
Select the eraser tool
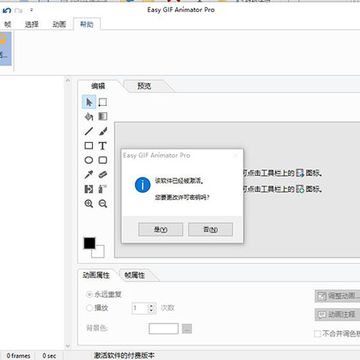(103, 175)
